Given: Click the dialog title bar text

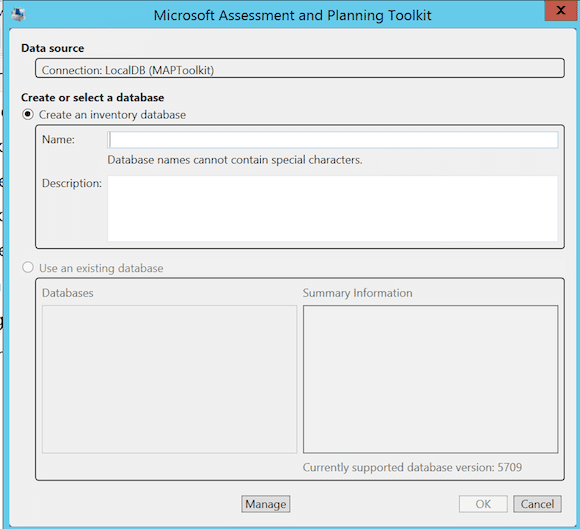Looking at the screenshot, I should 292,15.
